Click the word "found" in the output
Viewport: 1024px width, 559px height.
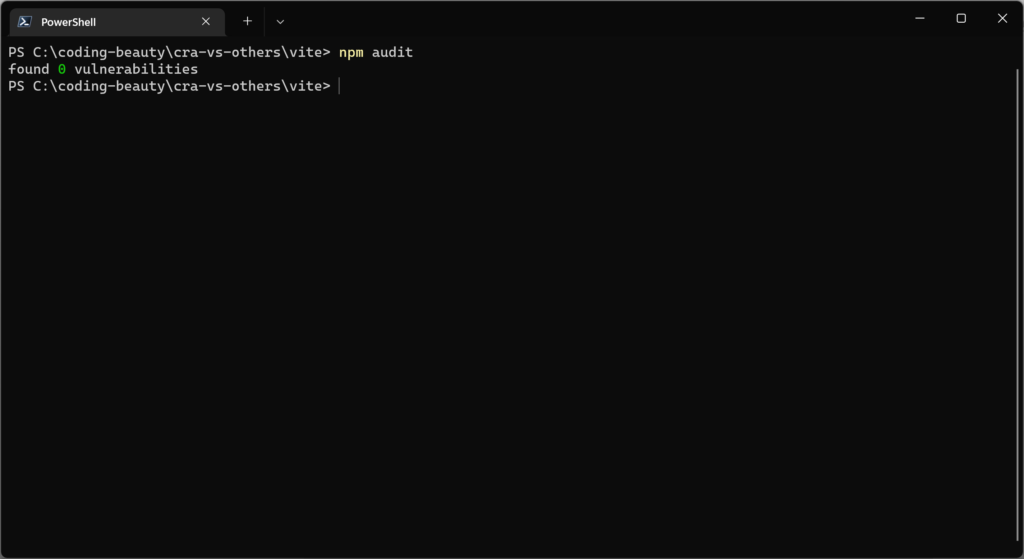(x=28, y=69)
